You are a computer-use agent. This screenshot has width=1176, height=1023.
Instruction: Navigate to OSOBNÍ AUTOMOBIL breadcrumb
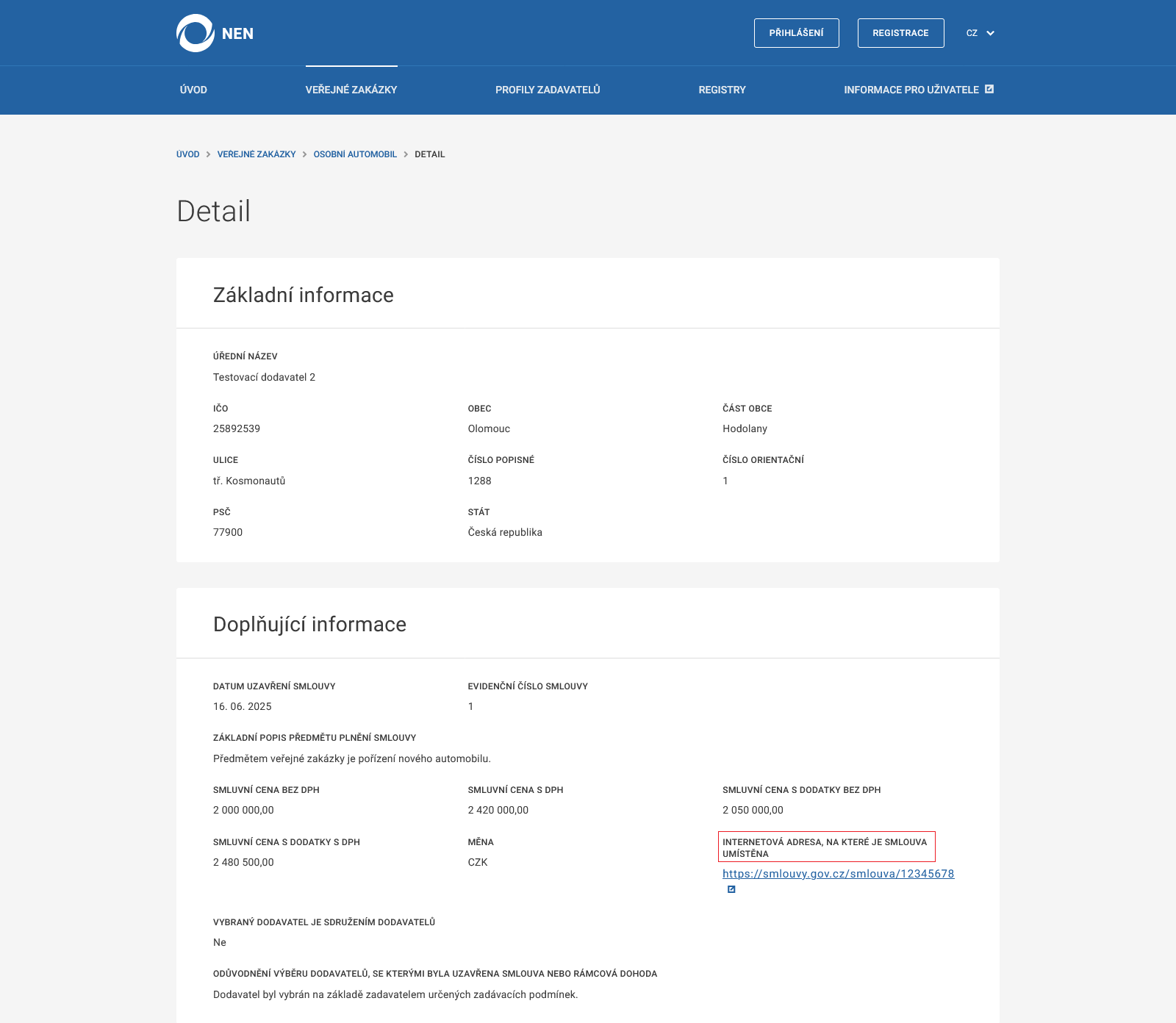click(x=355, y=154)
